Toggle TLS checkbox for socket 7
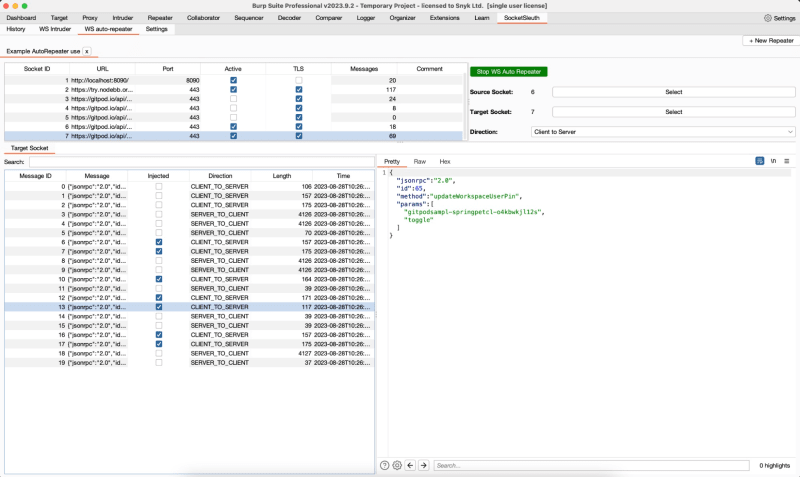The width and height of the screenshot is (800, 477). 298,136
